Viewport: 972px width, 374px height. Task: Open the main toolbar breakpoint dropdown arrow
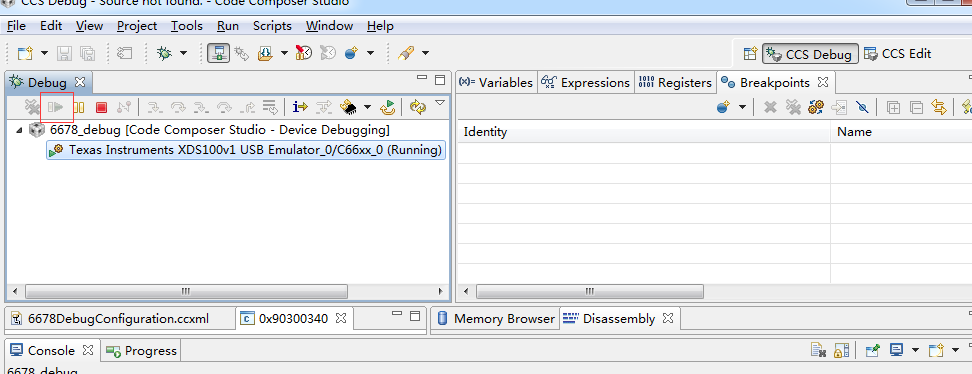pos(370,53)
